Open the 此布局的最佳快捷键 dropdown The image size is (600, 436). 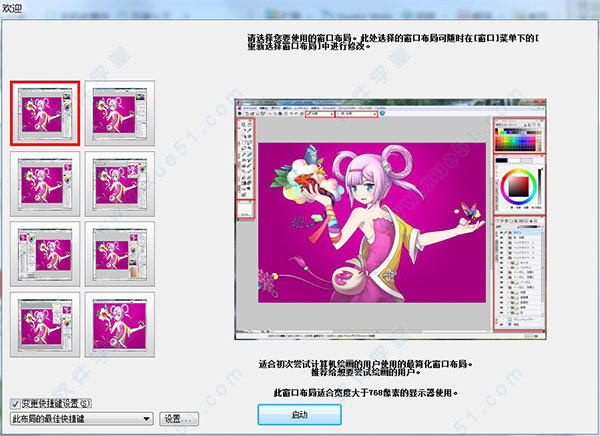tap(80, 418)
